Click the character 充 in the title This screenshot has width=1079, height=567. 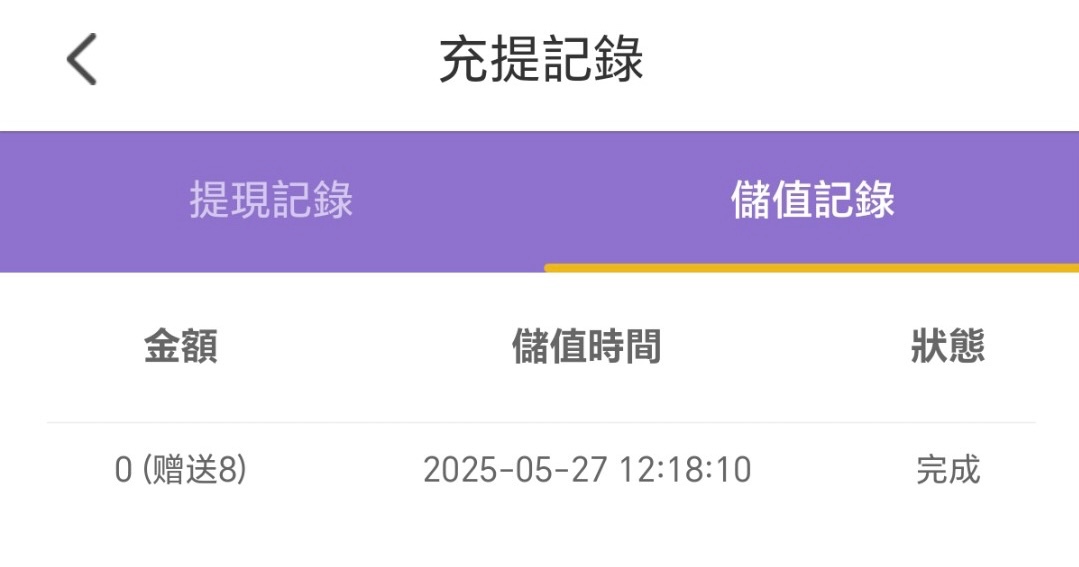coord(464,60)
